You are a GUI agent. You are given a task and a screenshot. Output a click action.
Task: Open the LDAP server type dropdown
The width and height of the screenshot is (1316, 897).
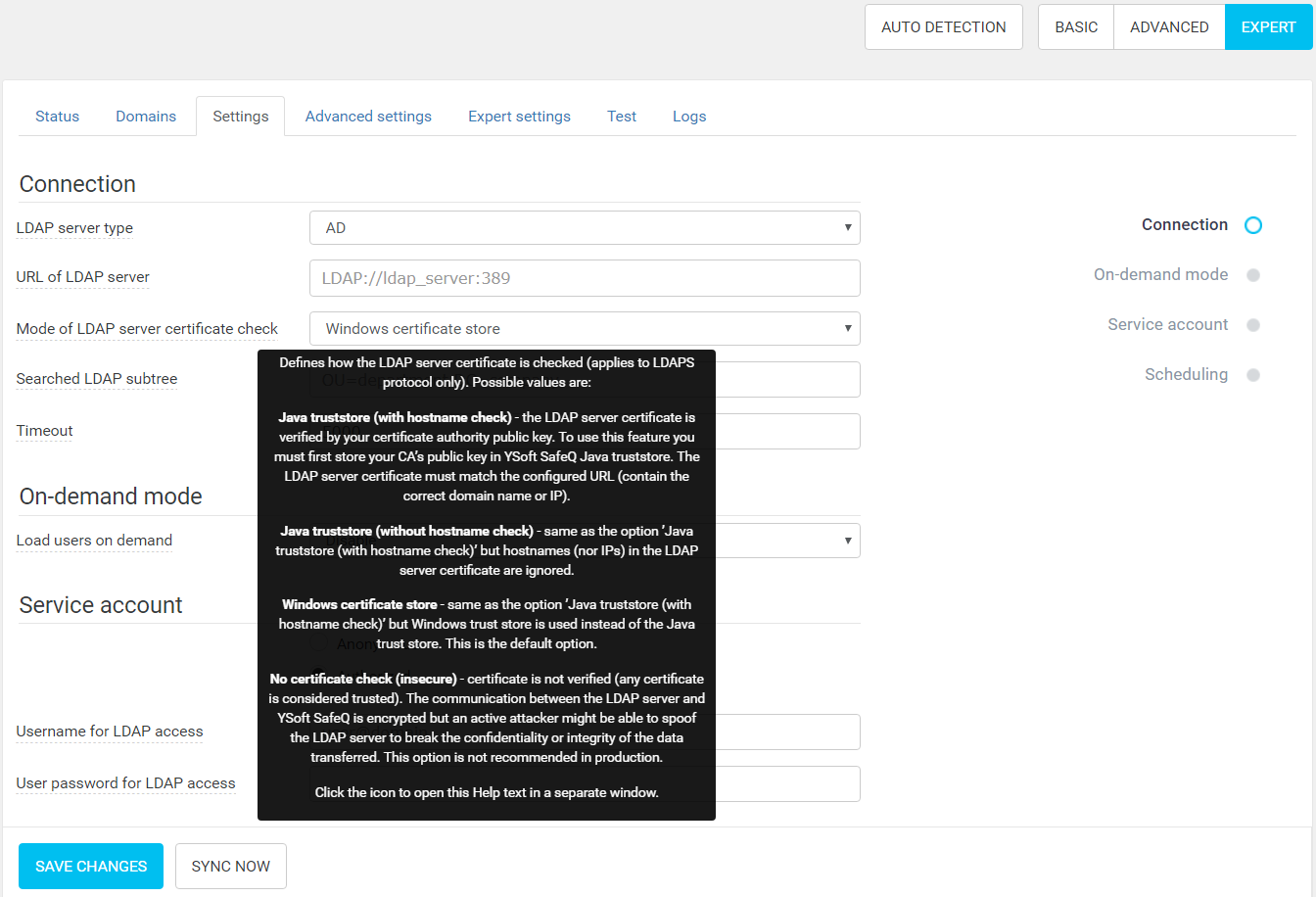585,228
